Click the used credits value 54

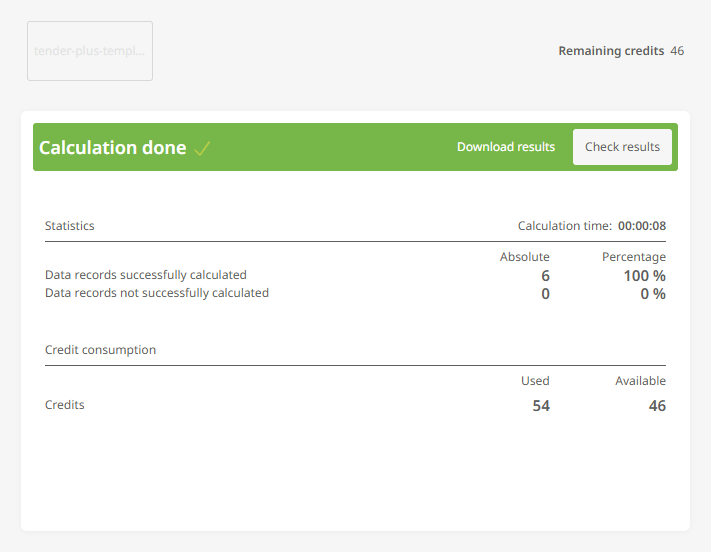click(540, 406)
